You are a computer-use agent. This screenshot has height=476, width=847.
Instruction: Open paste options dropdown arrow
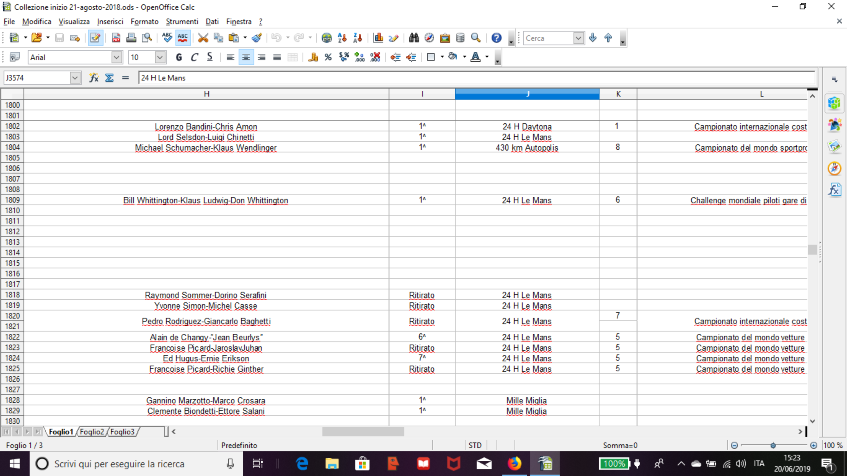coord(245,38)
